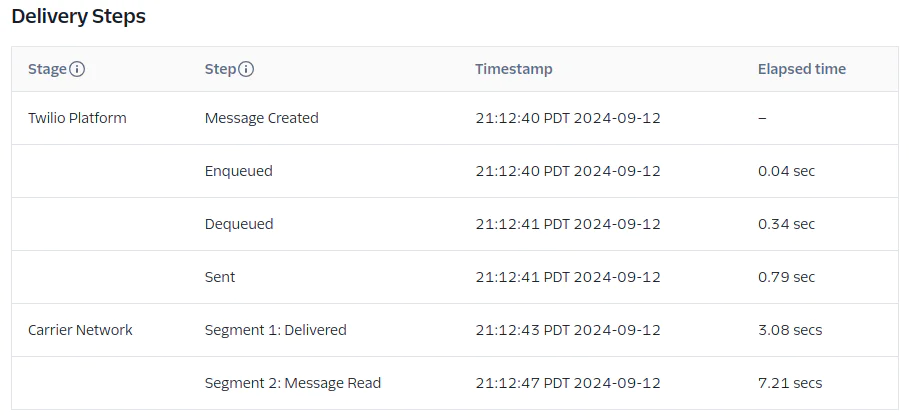The width and height of the screenshot is (909, 419).
Task: Click the Message Read timestamp 21:12:47
Action: [567, 383]
